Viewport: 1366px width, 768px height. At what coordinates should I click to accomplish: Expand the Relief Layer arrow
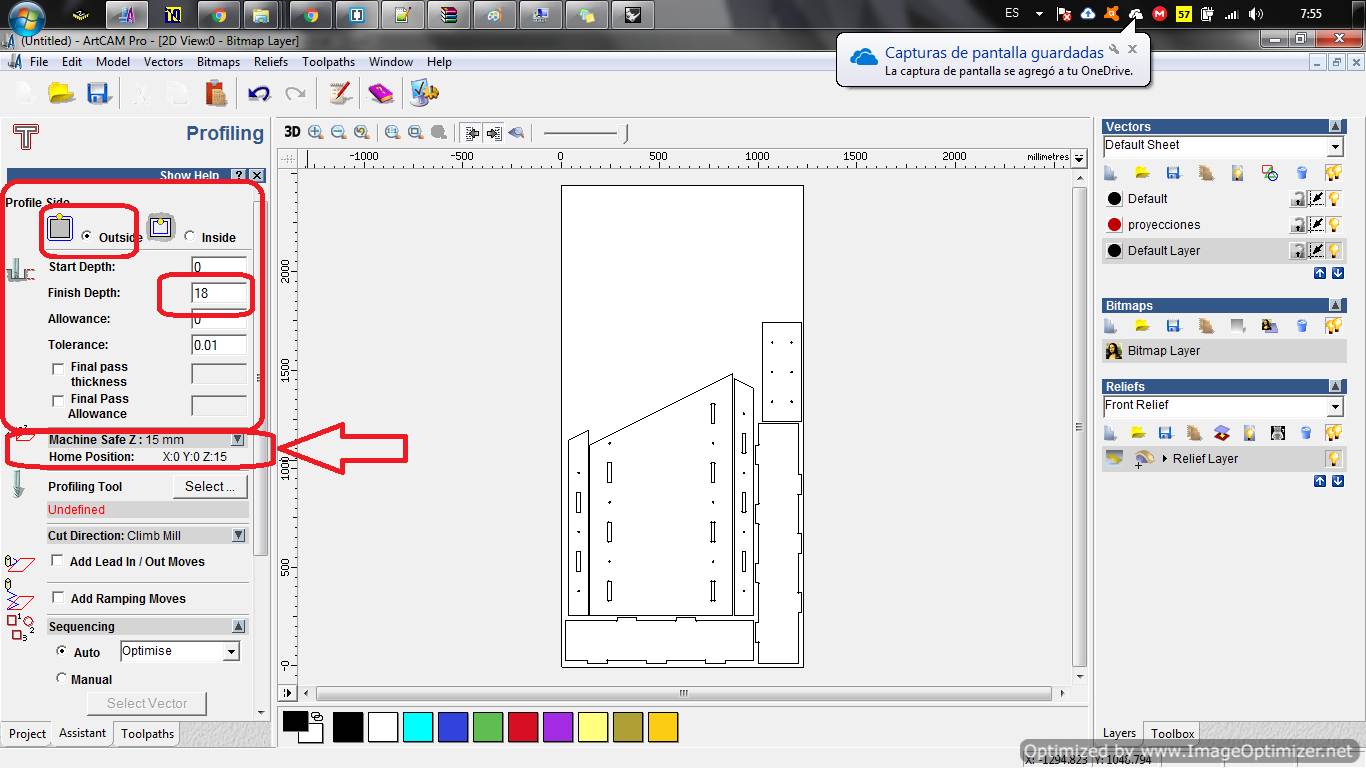(1165, 459)
